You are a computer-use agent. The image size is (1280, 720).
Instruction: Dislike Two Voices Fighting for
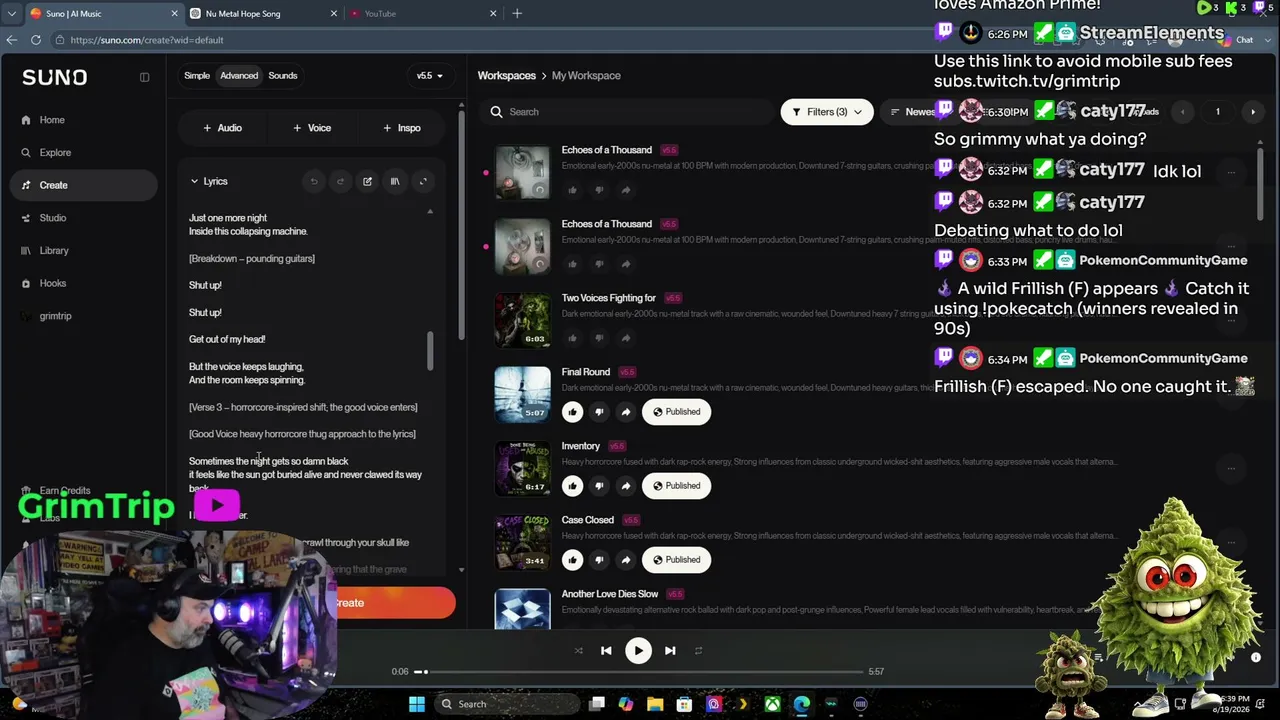coord(599,338)
